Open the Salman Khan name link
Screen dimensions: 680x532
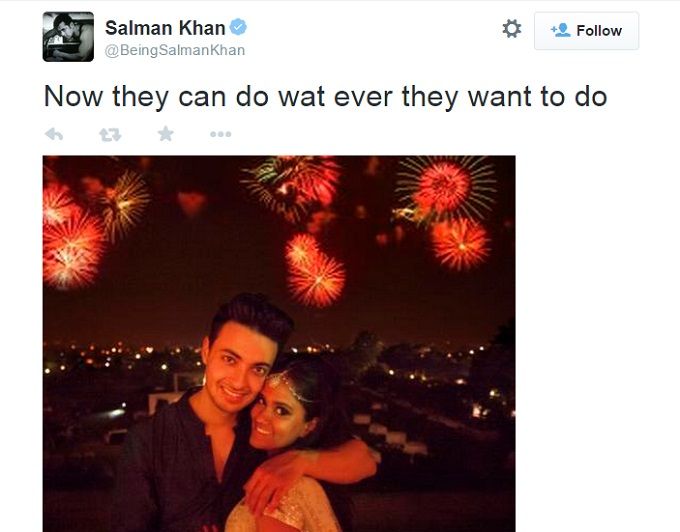coord(165,28)
